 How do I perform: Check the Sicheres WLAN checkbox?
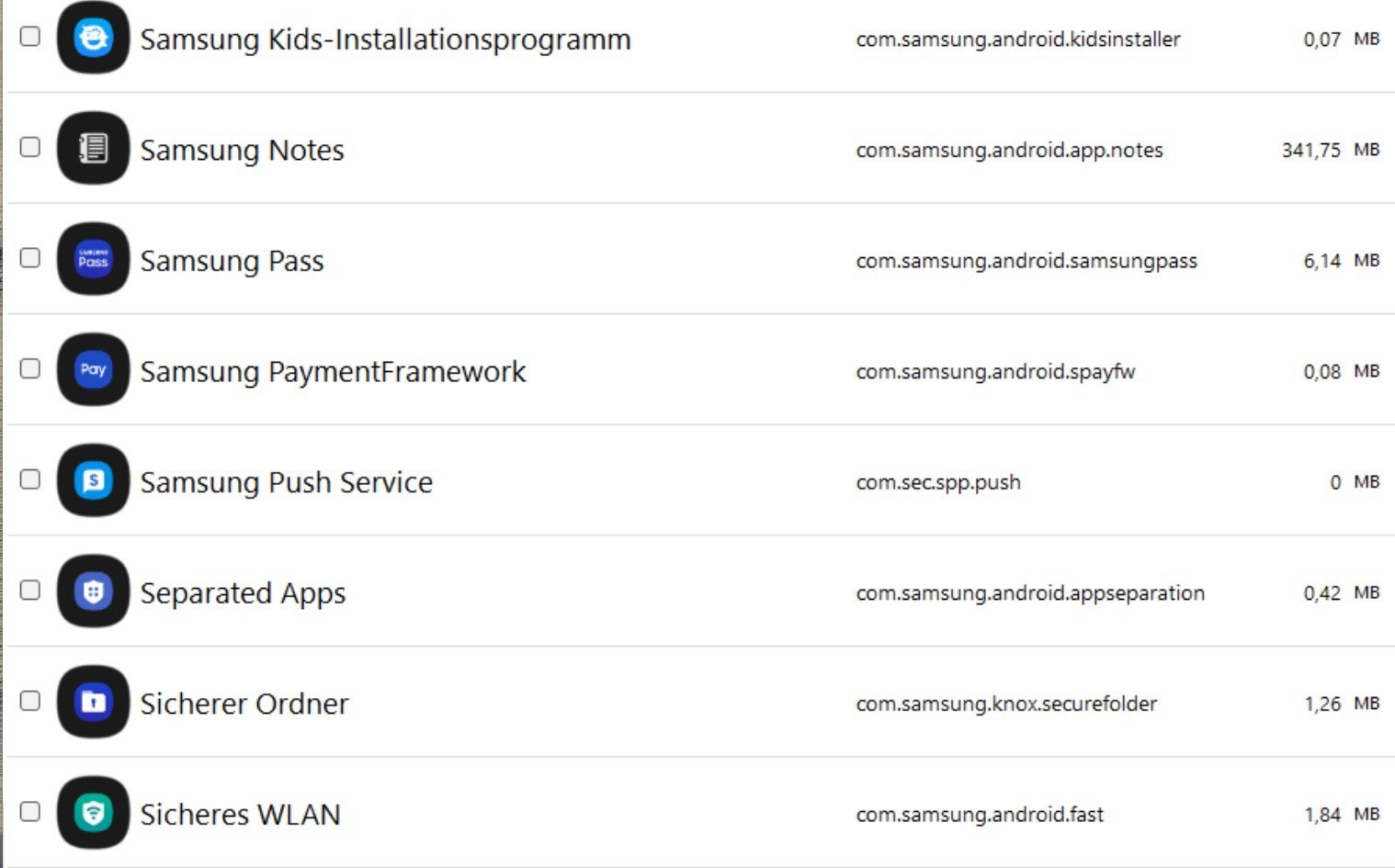pyautogui.click(x=30, y=811)
